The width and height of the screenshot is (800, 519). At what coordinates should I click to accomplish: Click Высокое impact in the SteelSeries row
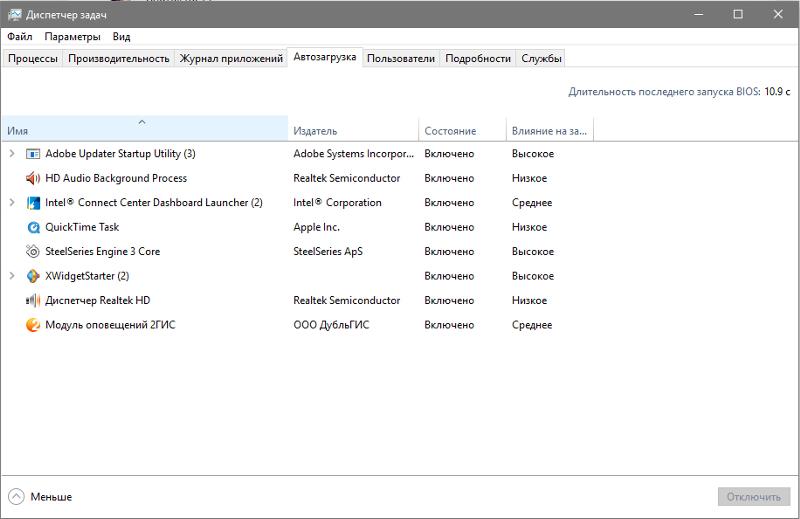pos(533,252)
